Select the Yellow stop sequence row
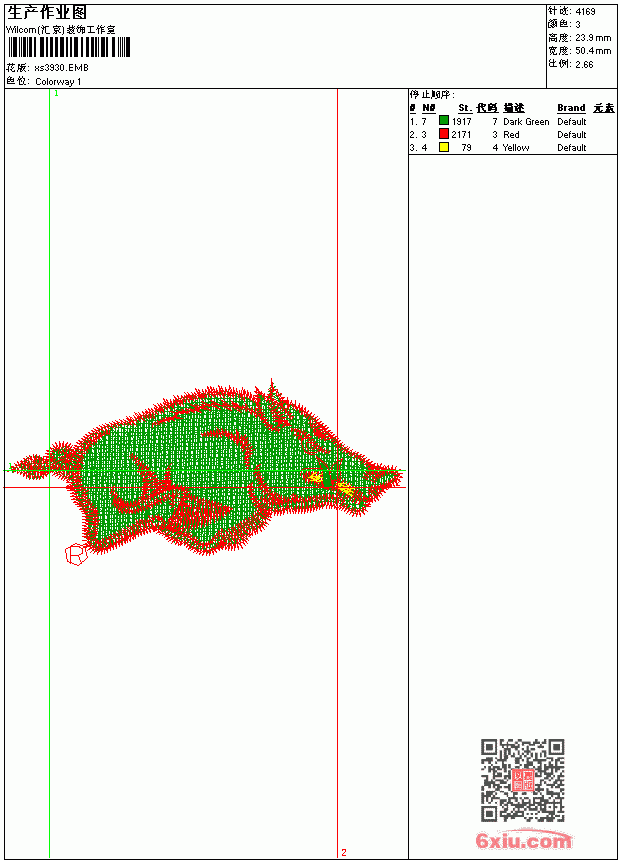Screen dimensions: 620x860 coord(512,148)
